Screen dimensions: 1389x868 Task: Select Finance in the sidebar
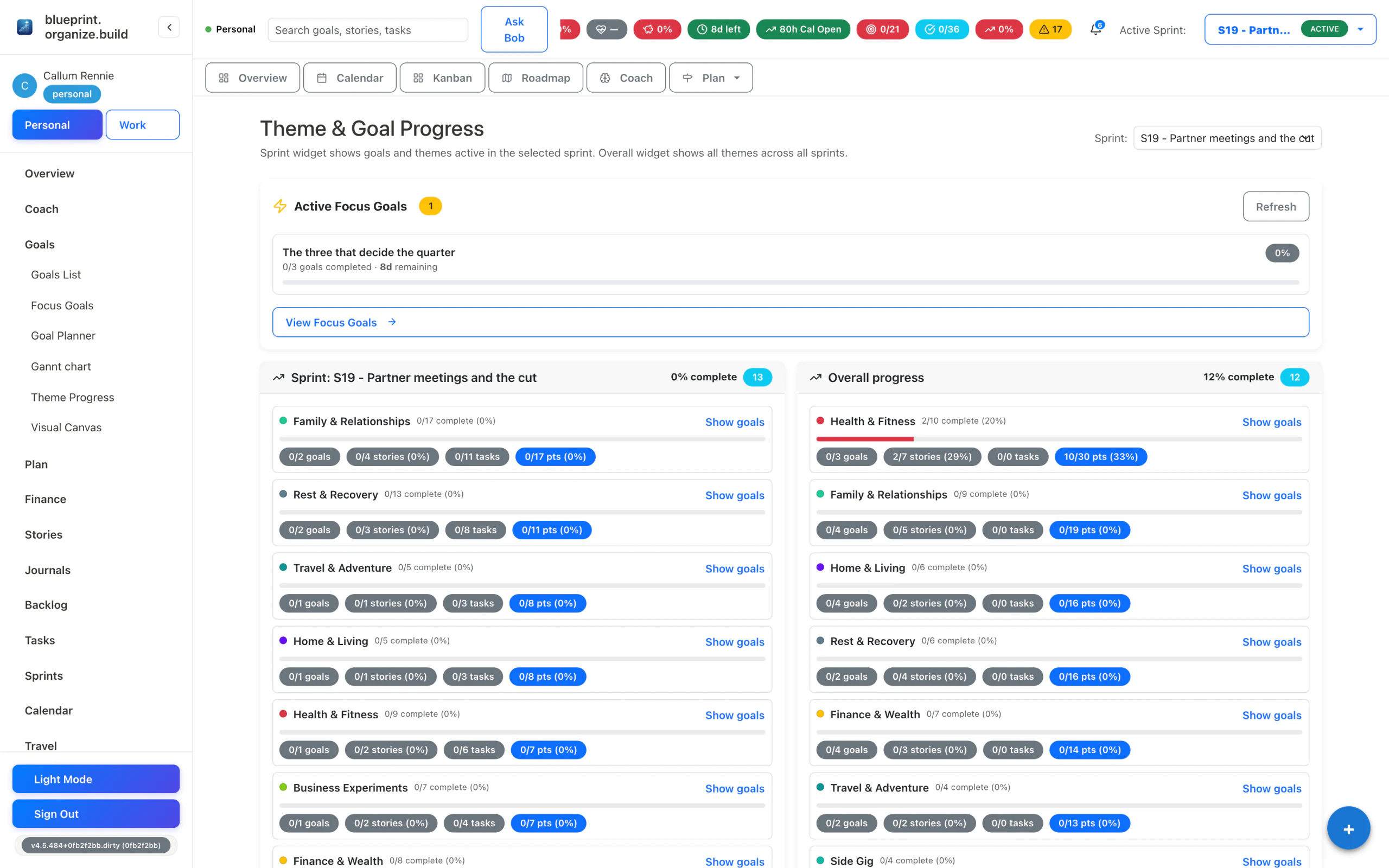pos(46,499)
